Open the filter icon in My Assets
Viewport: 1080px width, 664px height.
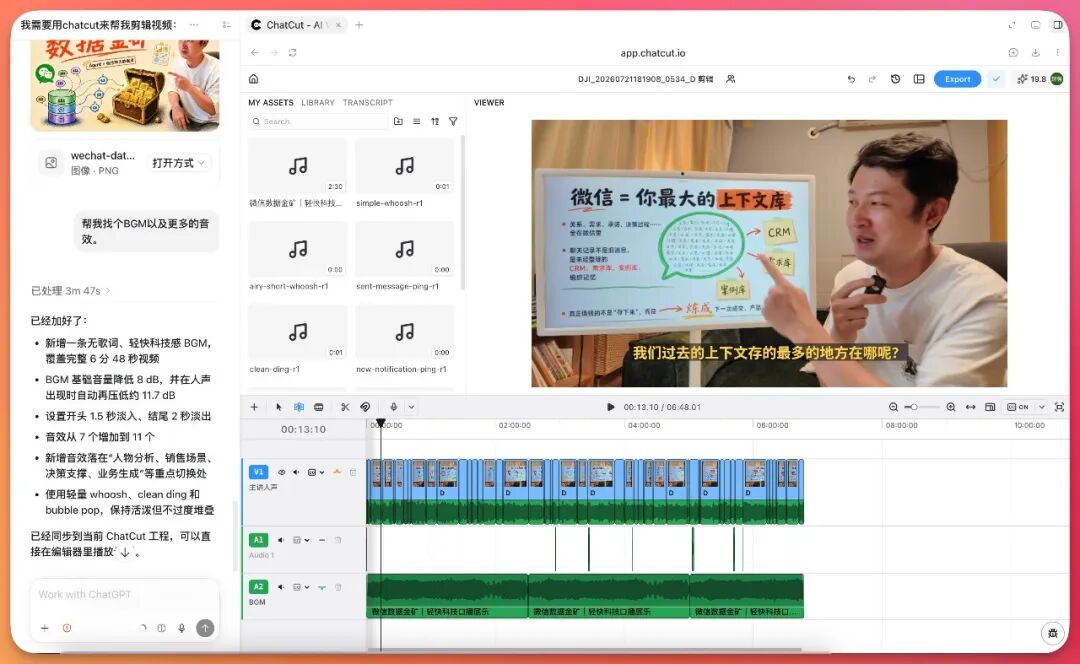tap(453, 121)
